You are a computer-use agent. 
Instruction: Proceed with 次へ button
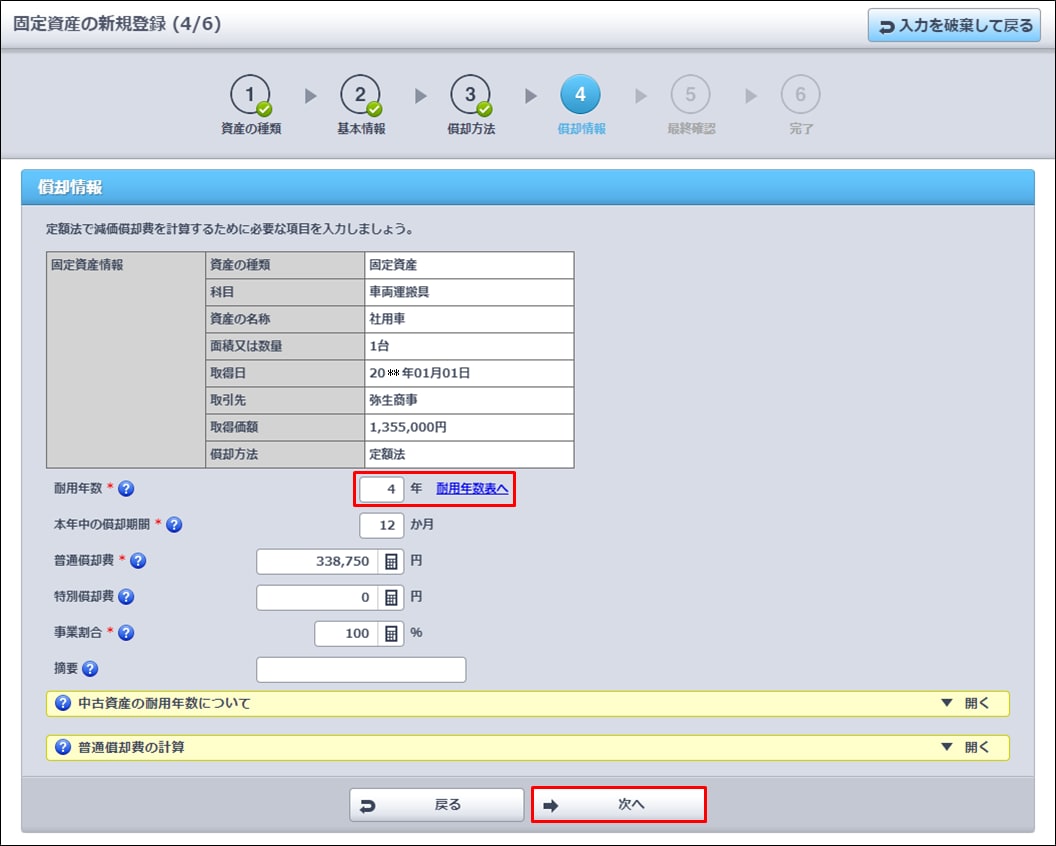[x=618, y=805]
